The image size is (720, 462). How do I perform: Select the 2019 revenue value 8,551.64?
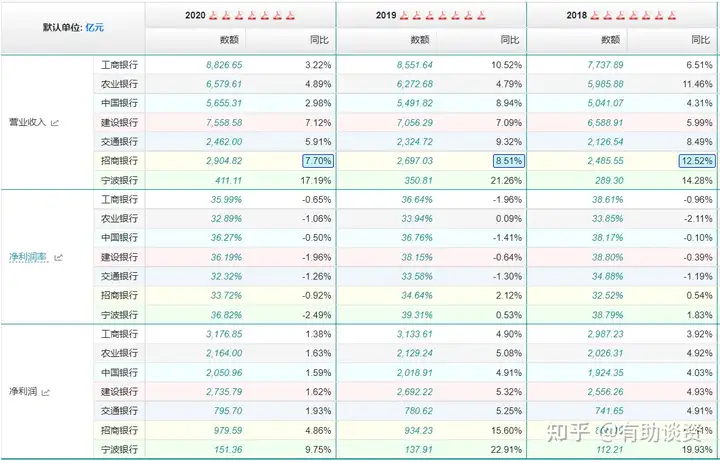point(415,65)
